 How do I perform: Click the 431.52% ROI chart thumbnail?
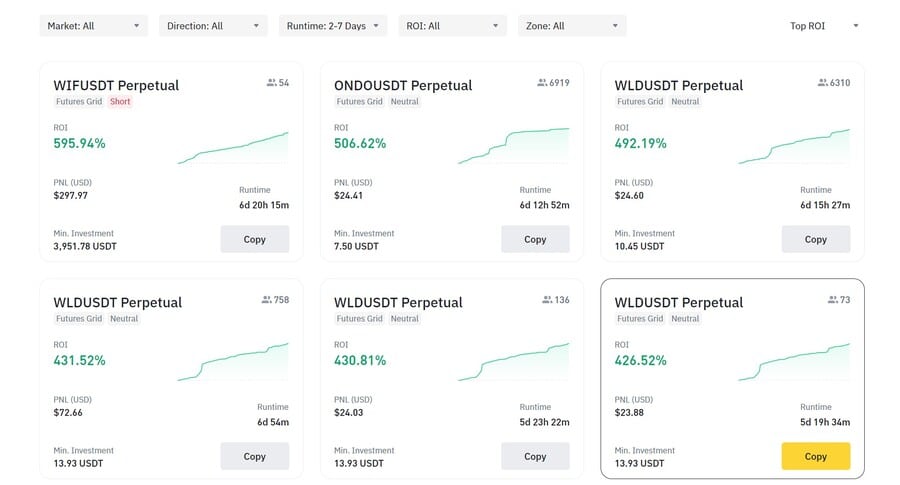[x=233, y=363]
